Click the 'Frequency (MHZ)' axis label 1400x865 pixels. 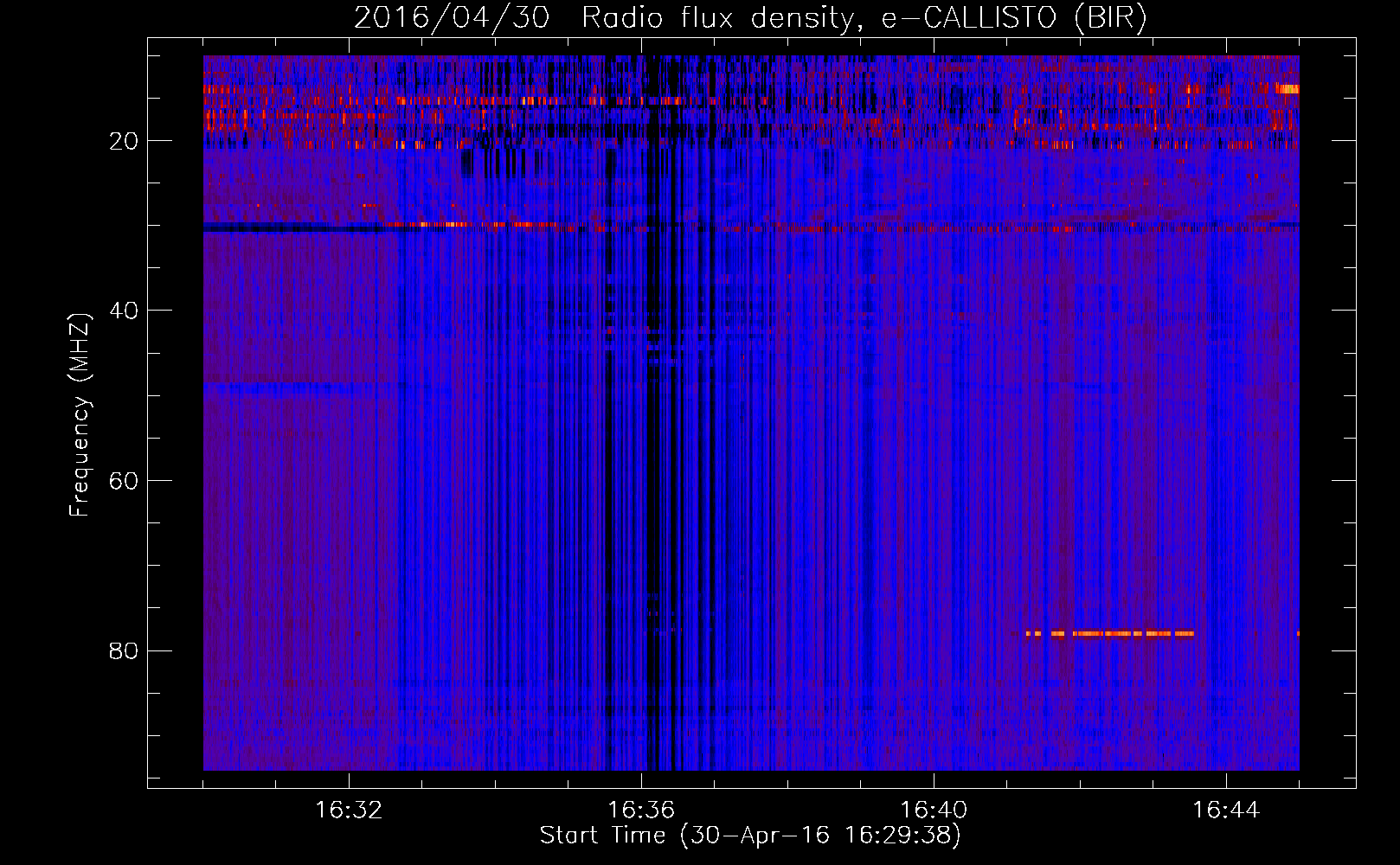click(x=80, y=415)
